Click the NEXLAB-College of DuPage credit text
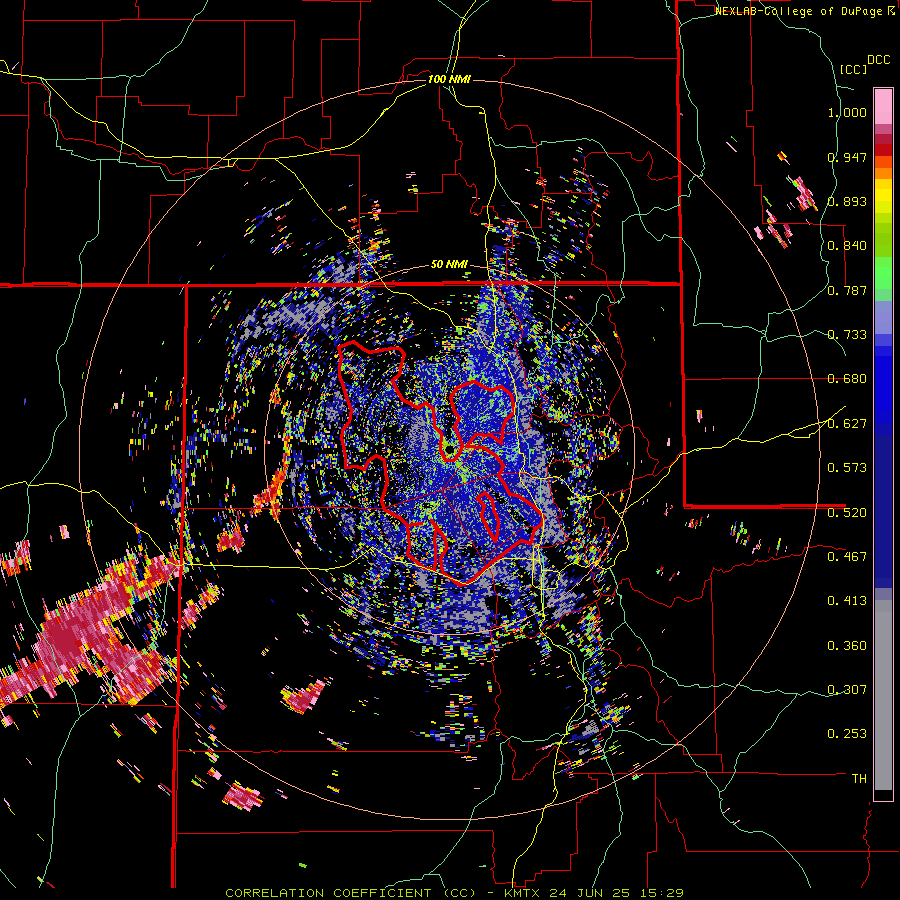 [x=801, y=11]
